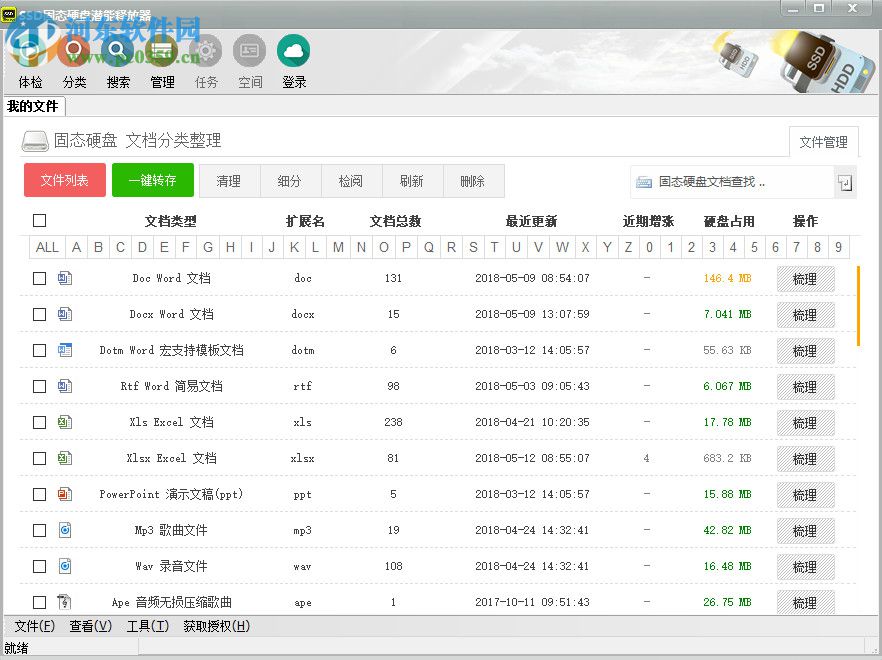Click the PowerPoint icon on the ppt row
Image resolution: width=882 pixels, height=660 pixels.
67,495
